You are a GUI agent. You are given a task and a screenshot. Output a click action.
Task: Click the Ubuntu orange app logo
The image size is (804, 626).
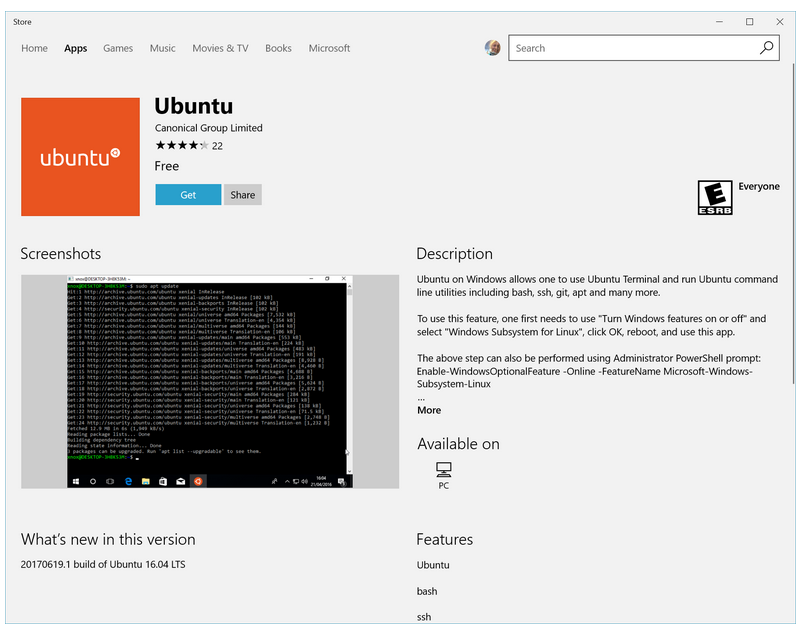(x=81, y=157)
